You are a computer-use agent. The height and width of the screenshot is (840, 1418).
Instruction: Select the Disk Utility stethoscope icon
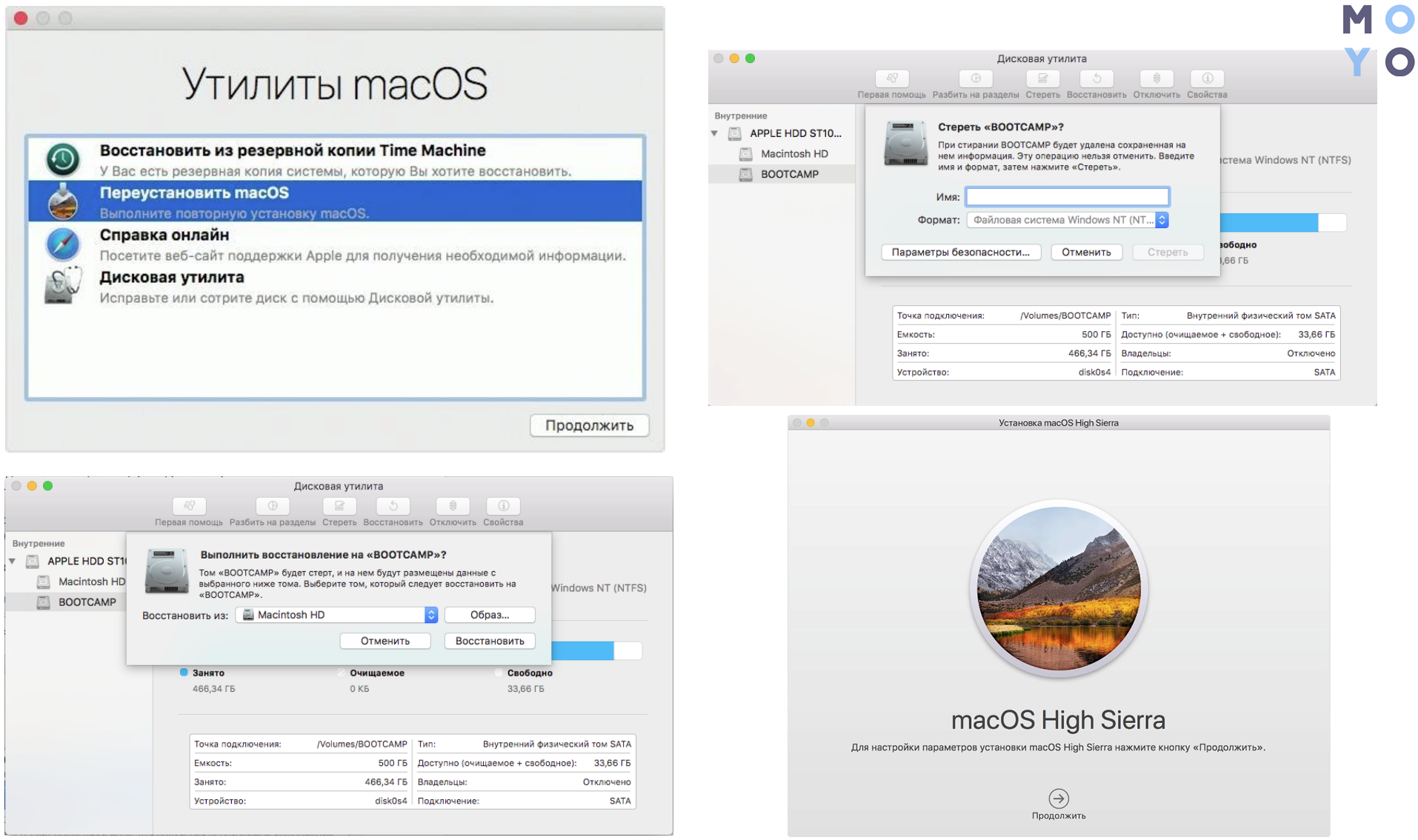coord(63,286)
